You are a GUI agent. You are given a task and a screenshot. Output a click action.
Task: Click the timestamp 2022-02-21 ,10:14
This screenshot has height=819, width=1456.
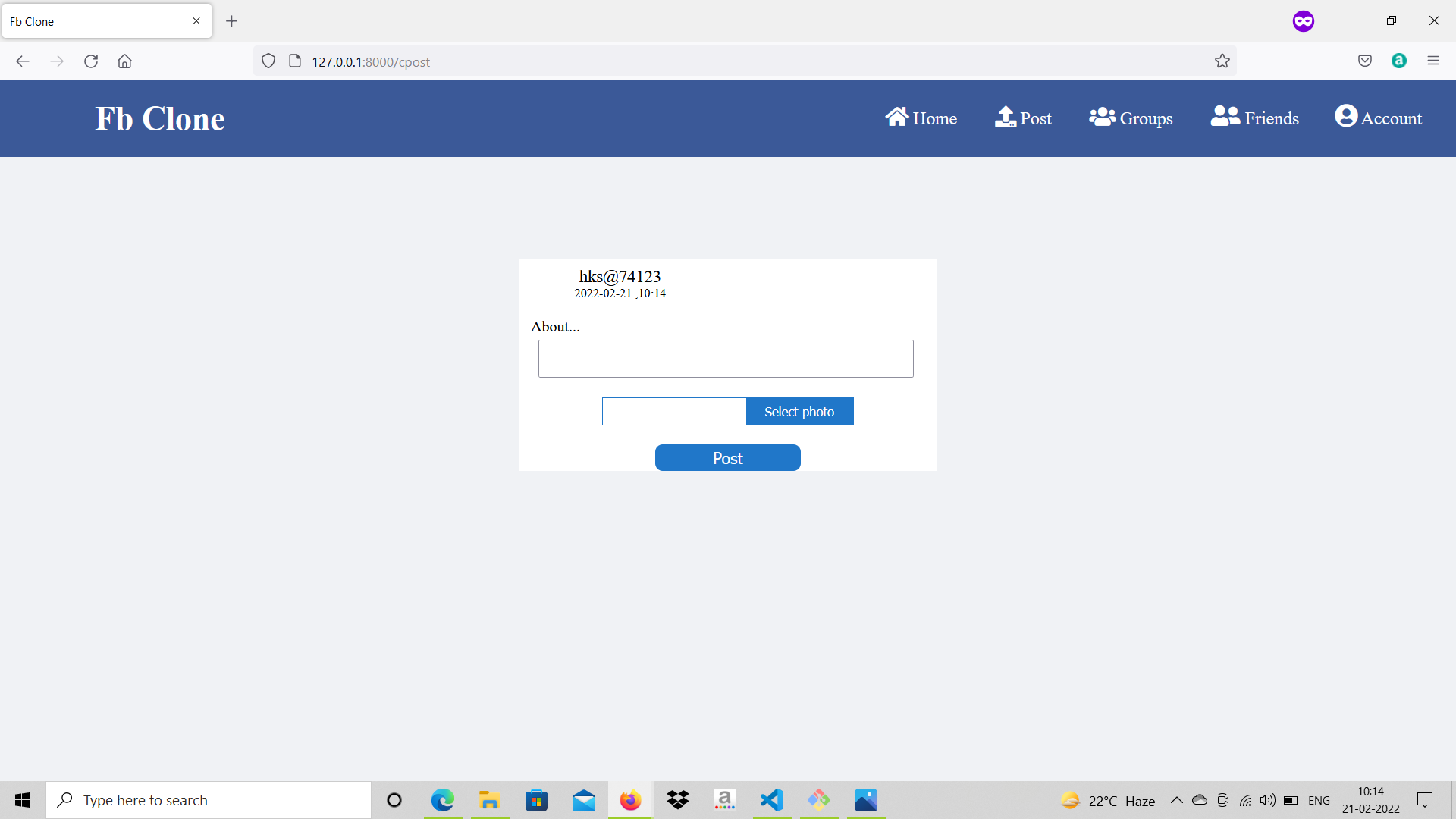[620, 293]
